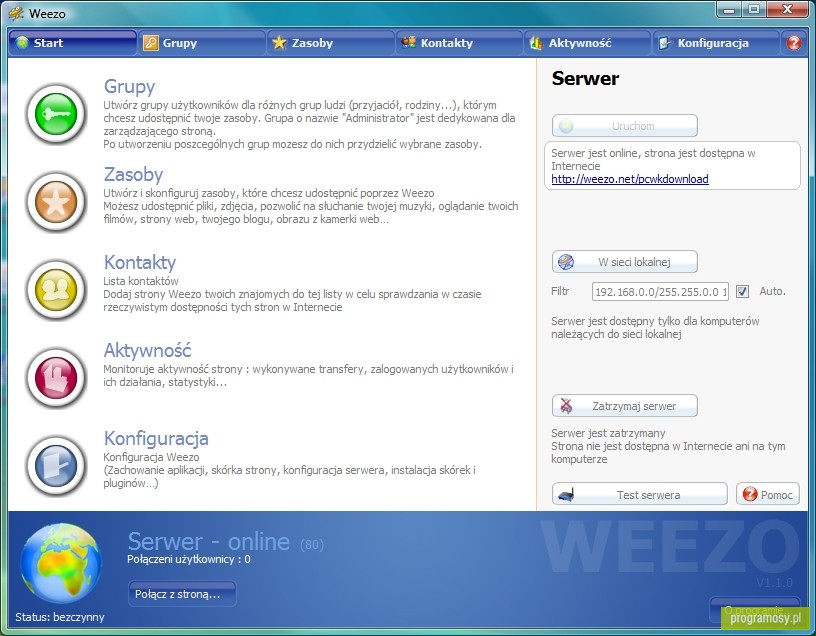Viewport: 816px width, 636px height.
Task: Switch to the Kontakty tab
Action: click(x=460, y=43)
